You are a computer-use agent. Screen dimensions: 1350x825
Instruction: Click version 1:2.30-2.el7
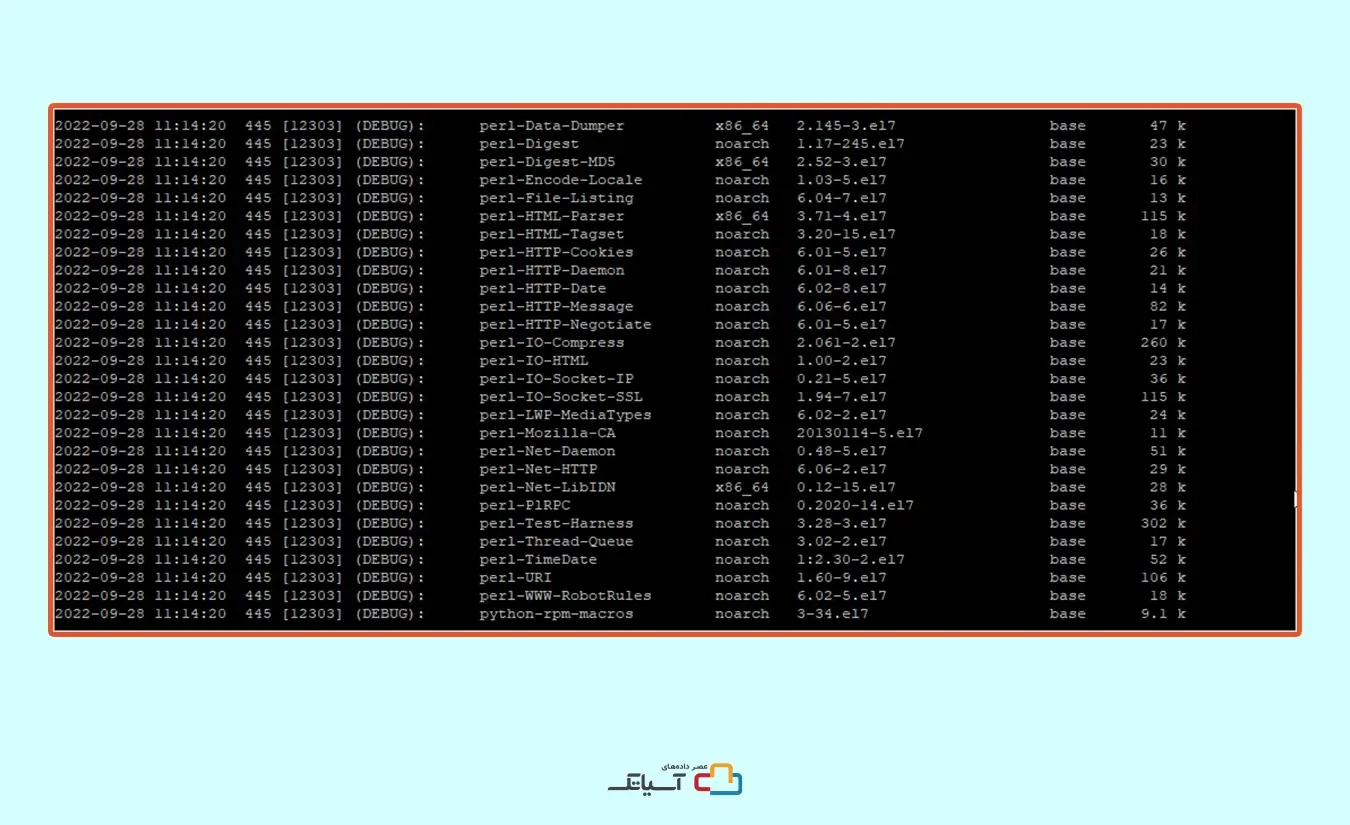(x=851, y=559)
